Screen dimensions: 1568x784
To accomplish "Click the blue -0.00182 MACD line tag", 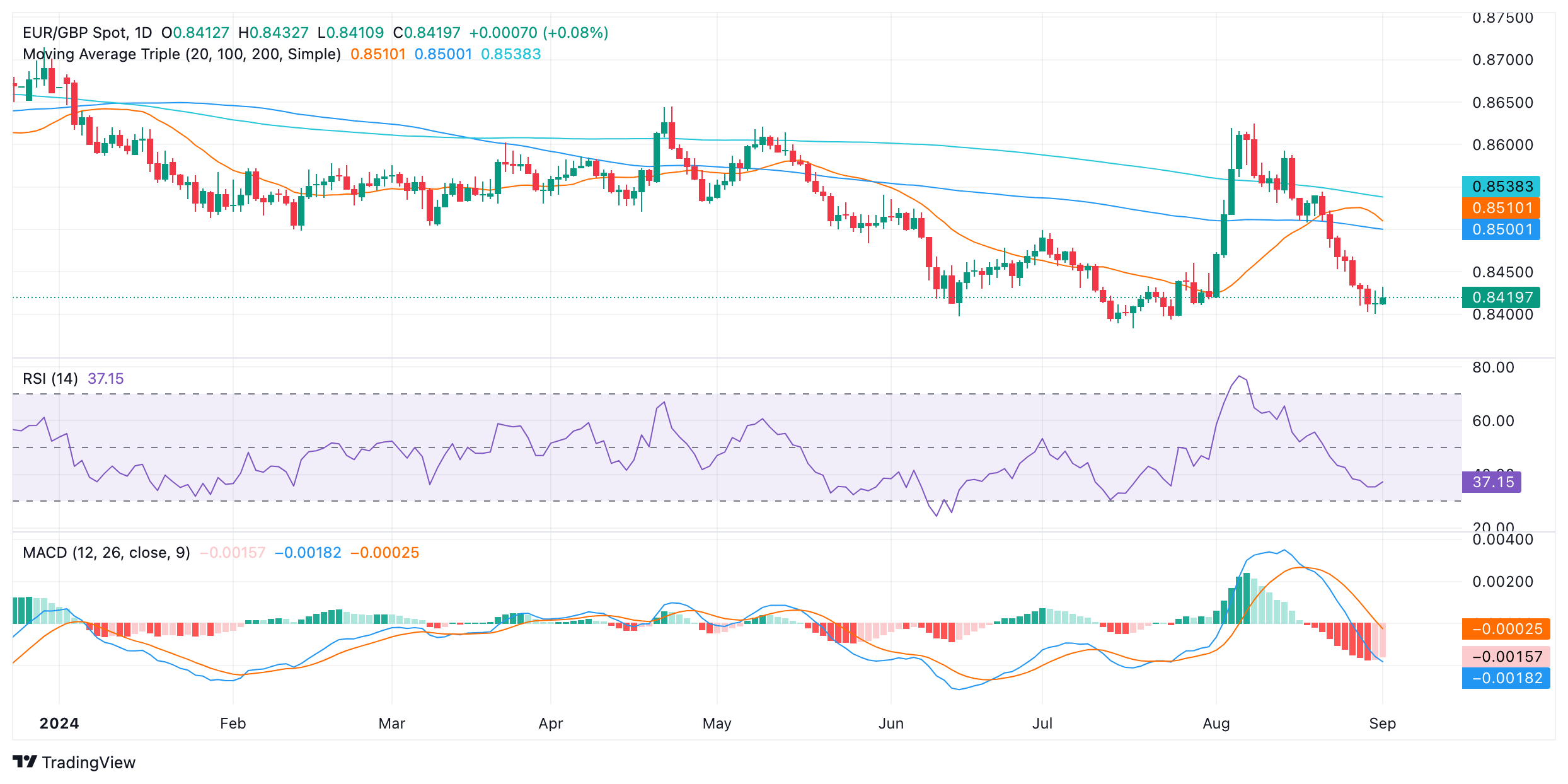I will [1506, 678].
